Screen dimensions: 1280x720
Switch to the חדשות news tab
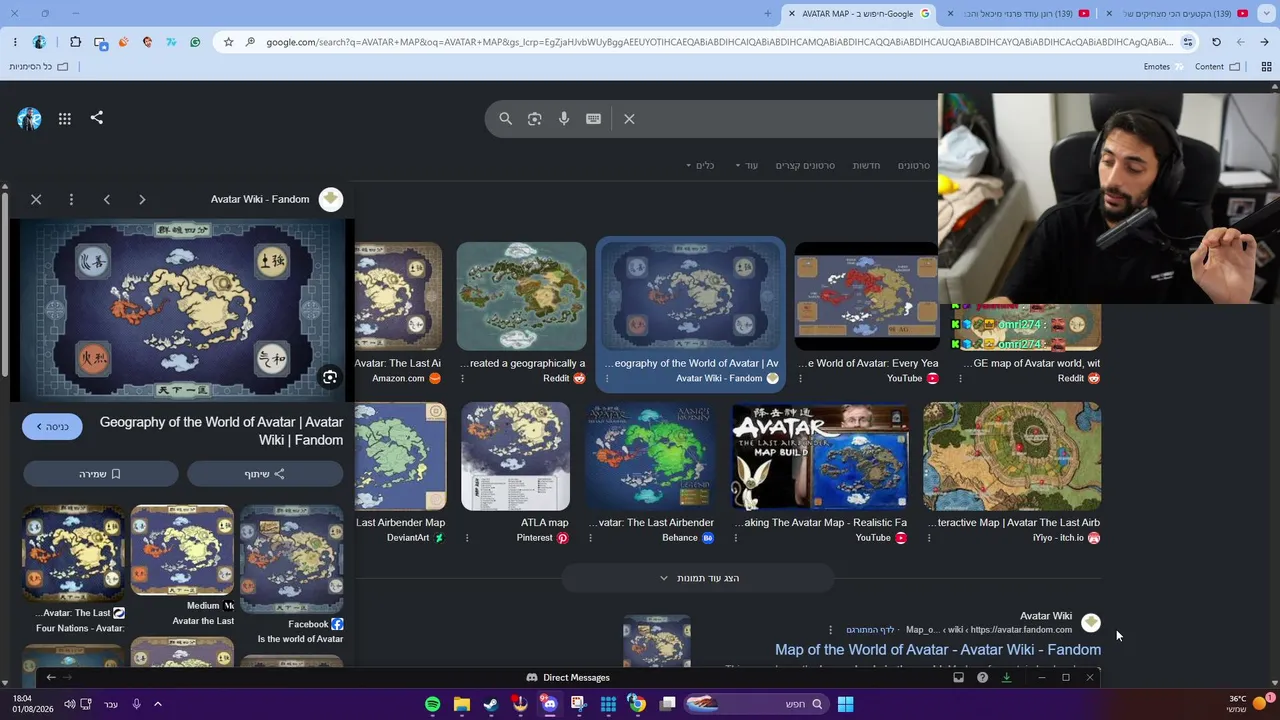866,165
